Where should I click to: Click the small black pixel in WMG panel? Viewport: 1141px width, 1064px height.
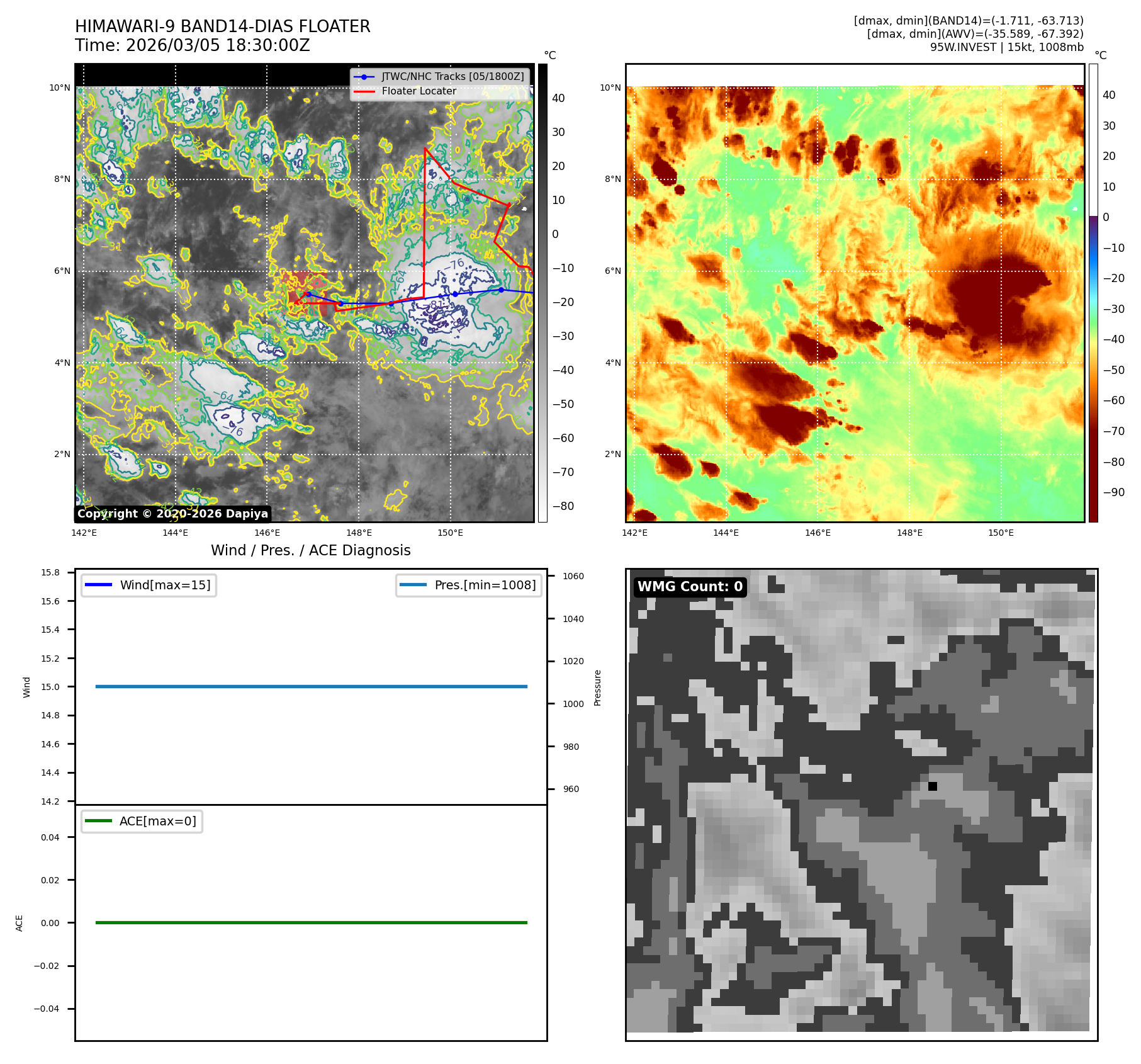point(932,786)
